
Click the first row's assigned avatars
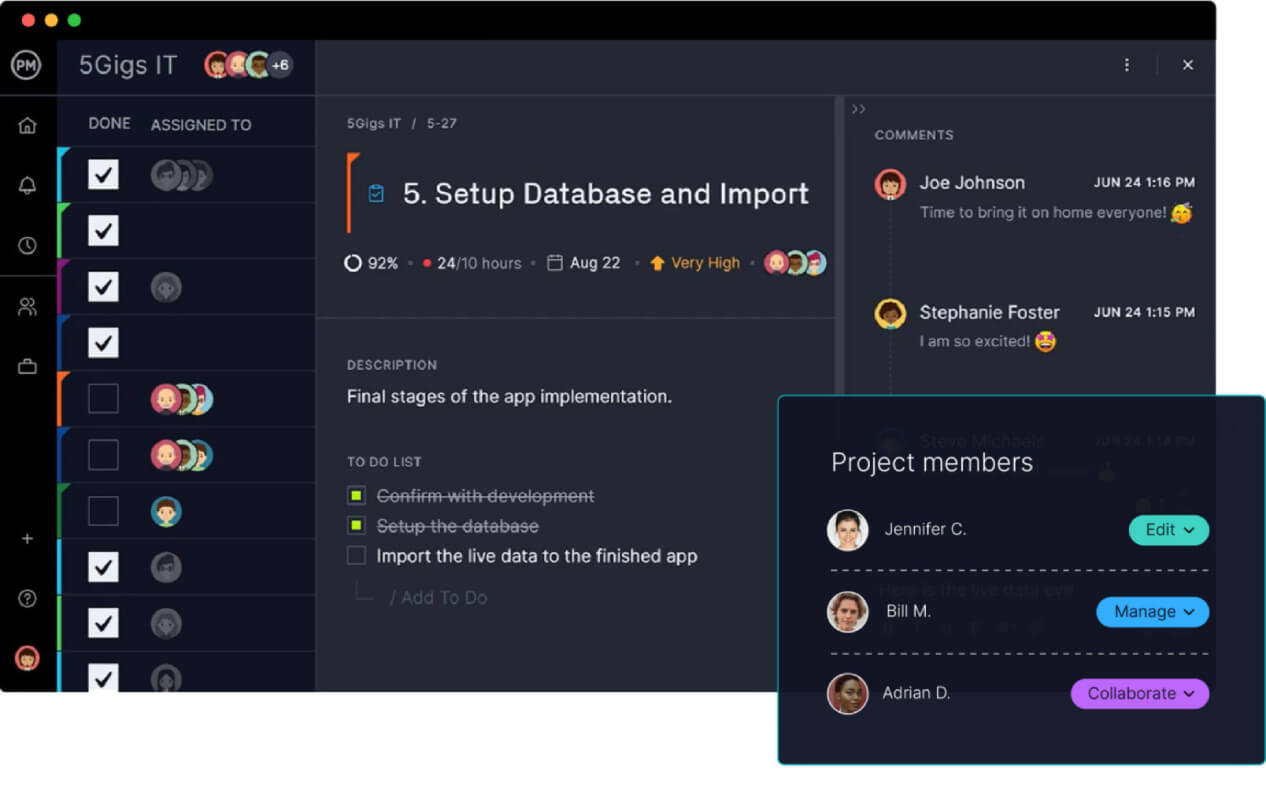click(181, 175)
